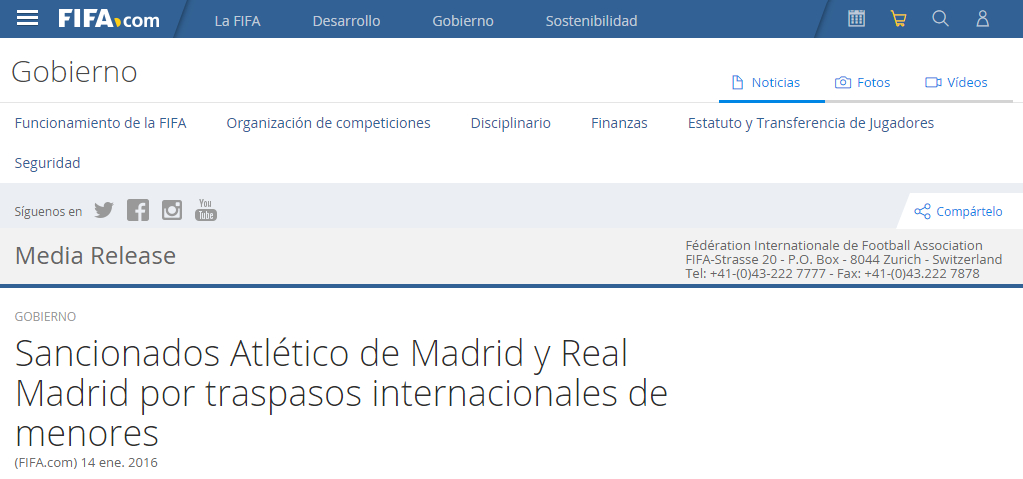Switch to the Fotos tab
The width and height of the screenshot is (1023, 479).
863,83
